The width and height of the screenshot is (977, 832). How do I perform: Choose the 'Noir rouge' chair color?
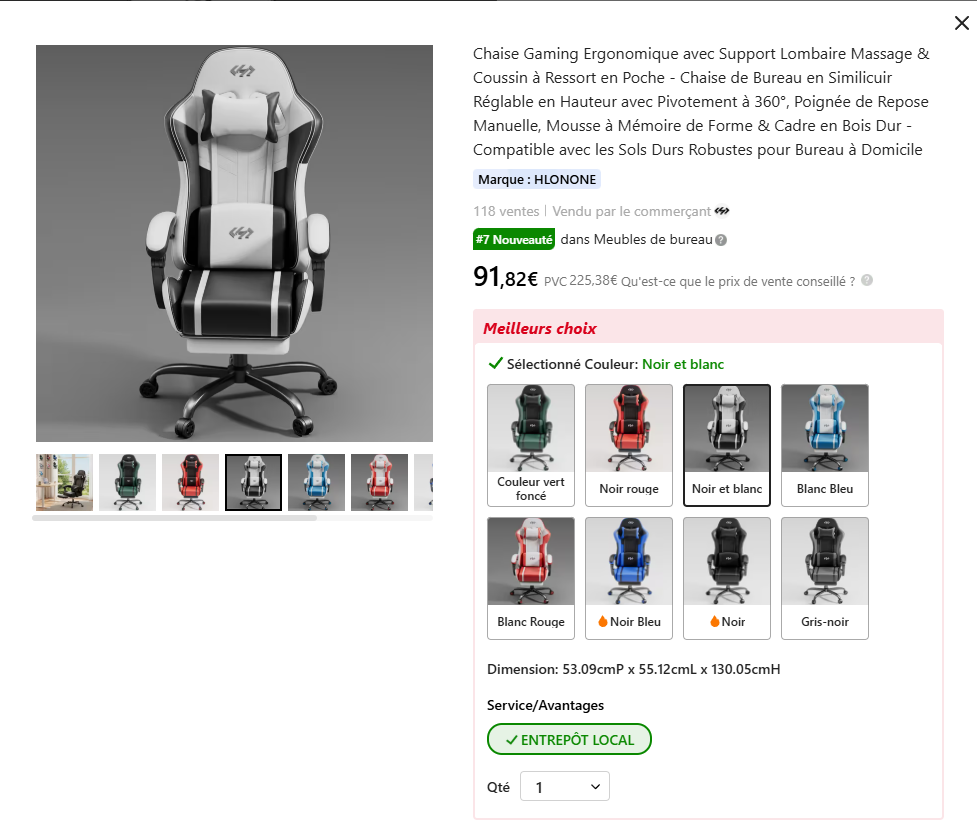click(629, 445)
